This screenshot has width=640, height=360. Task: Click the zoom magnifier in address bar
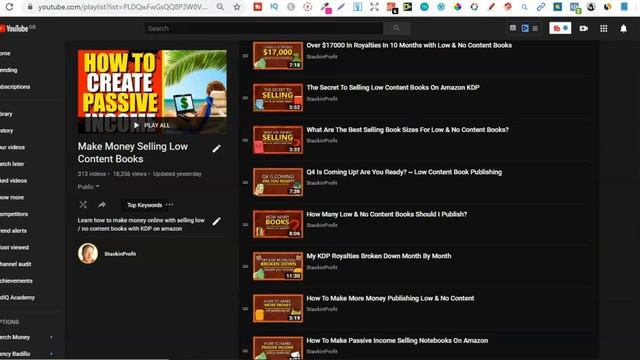pyautogui.click(x=220, y=7)
